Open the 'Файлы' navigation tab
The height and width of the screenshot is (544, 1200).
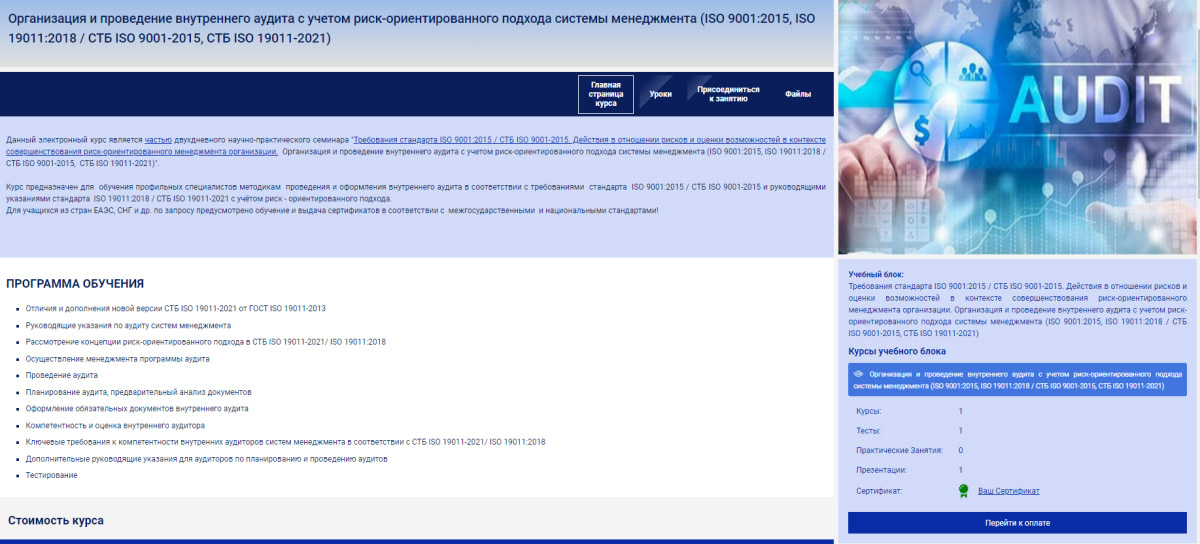coord(797,94)
